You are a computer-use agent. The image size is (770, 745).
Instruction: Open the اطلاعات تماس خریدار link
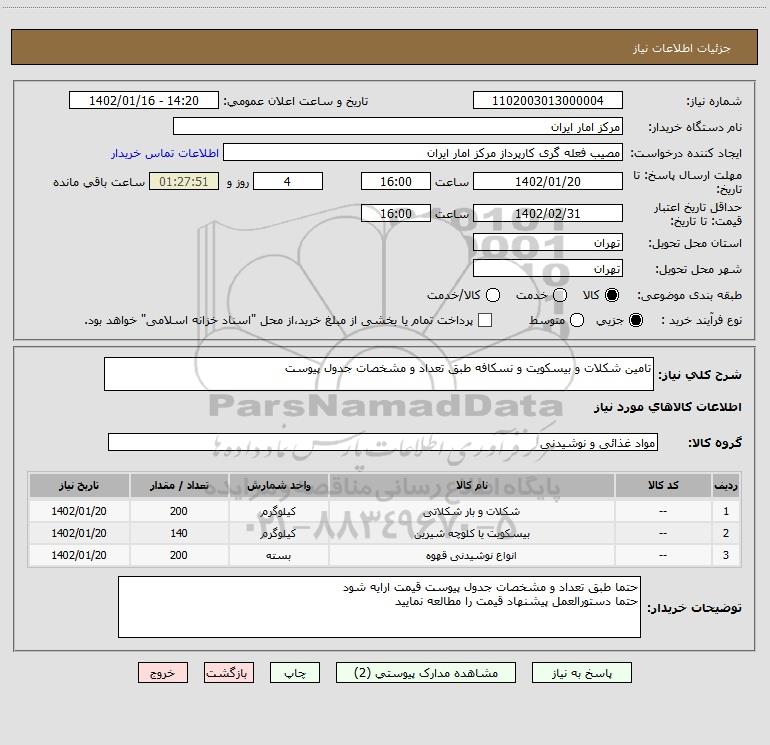(x=165, y=153)
